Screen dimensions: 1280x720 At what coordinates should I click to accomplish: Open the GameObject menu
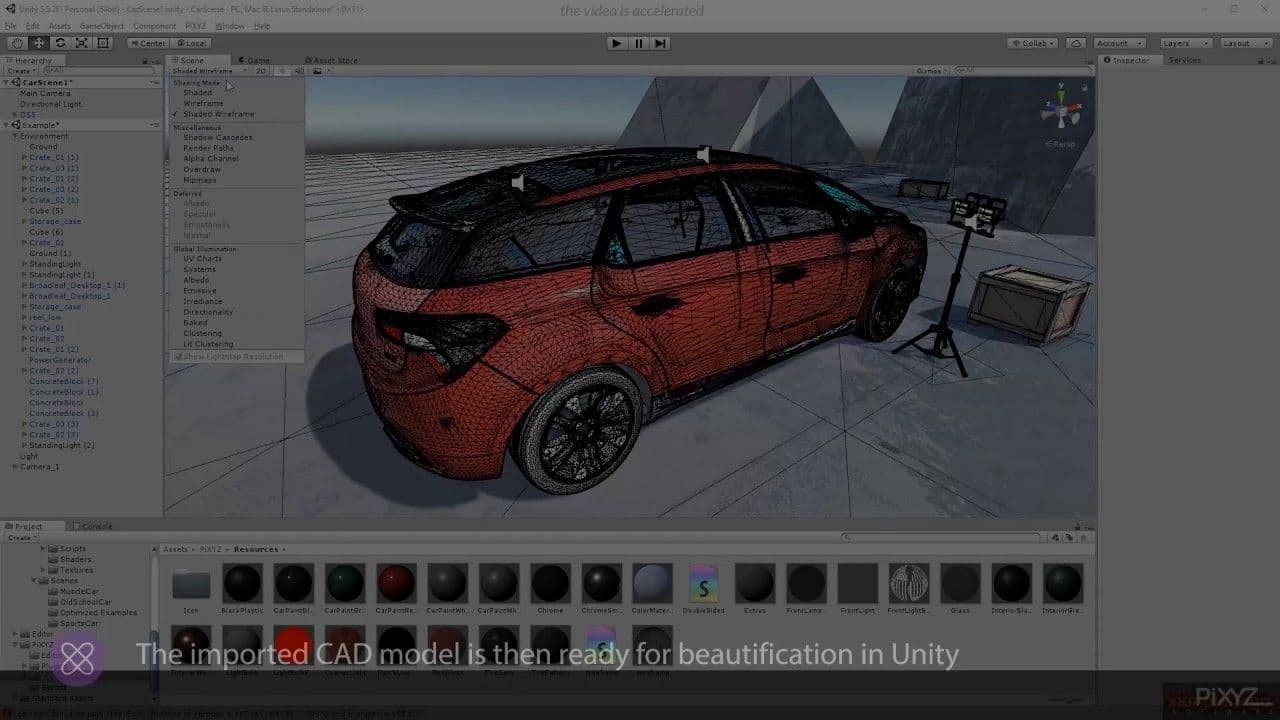(x=103, y=25)
